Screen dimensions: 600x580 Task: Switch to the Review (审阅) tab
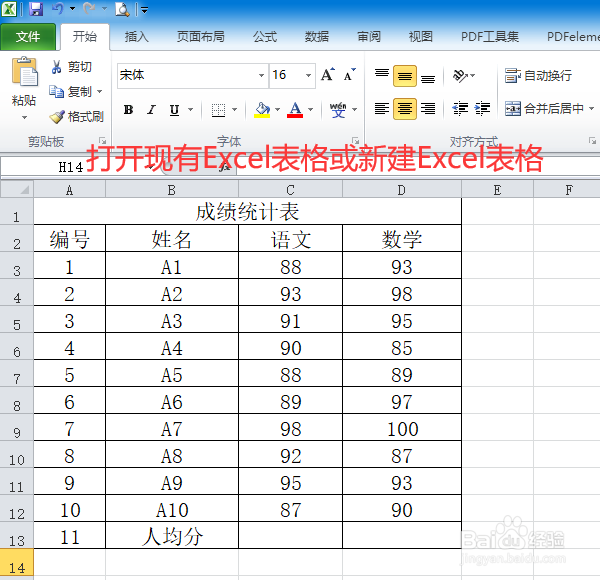[369, 37]
